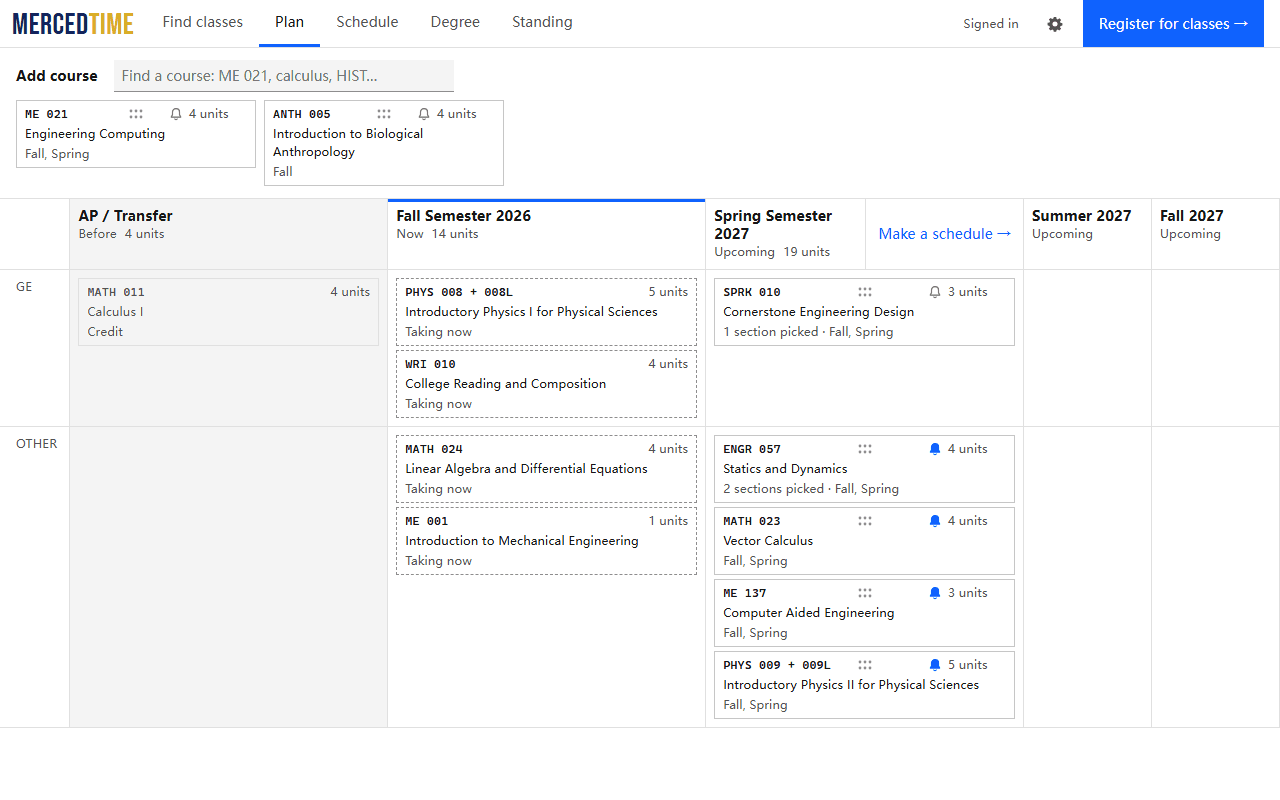Switch to the Schedule tab
Image resolution: width=1280 pixels, height=800 pixels.
point(367,23)
